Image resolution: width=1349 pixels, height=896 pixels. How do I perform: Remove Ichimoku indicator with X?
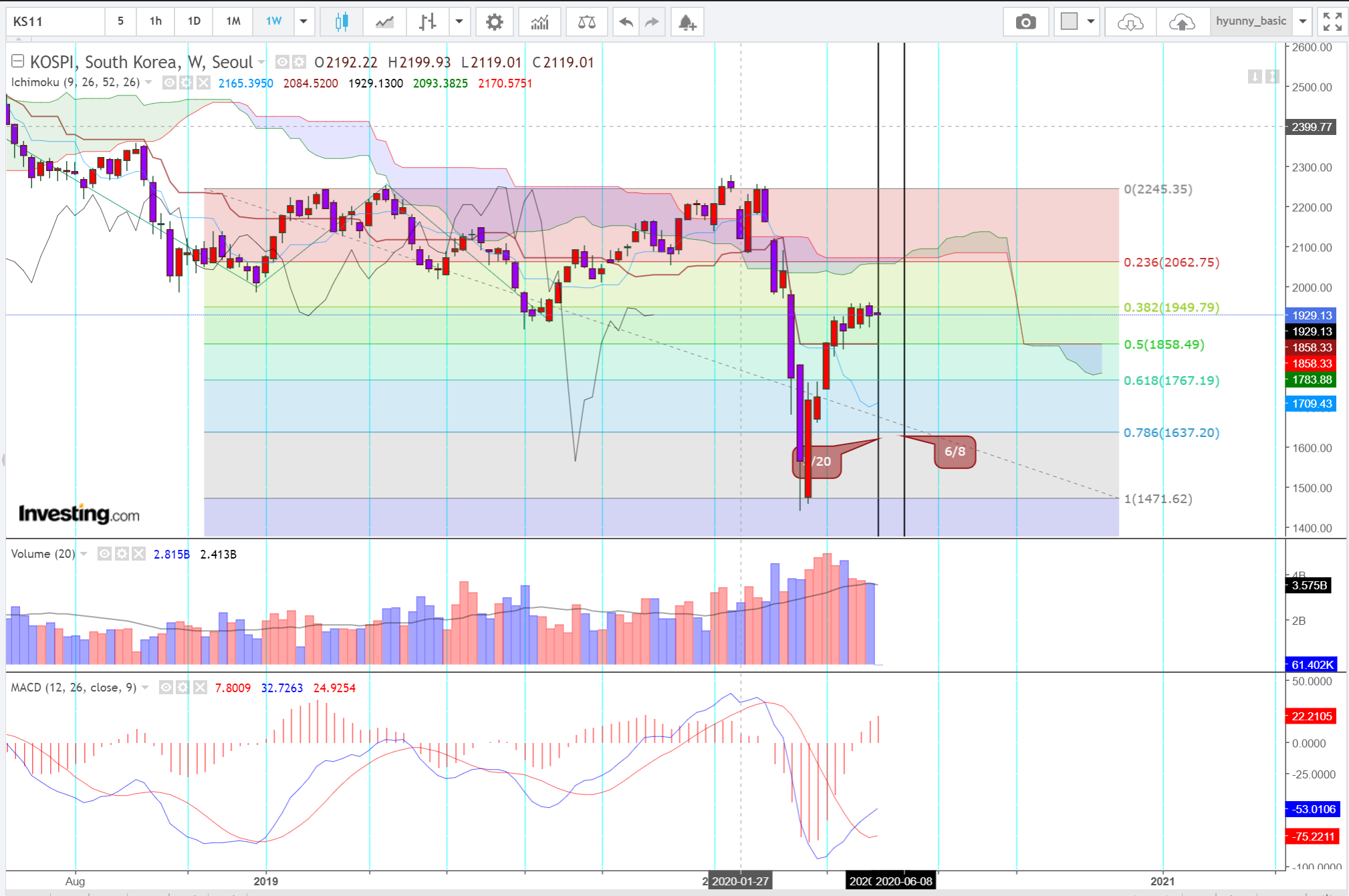tap(203, 83)
